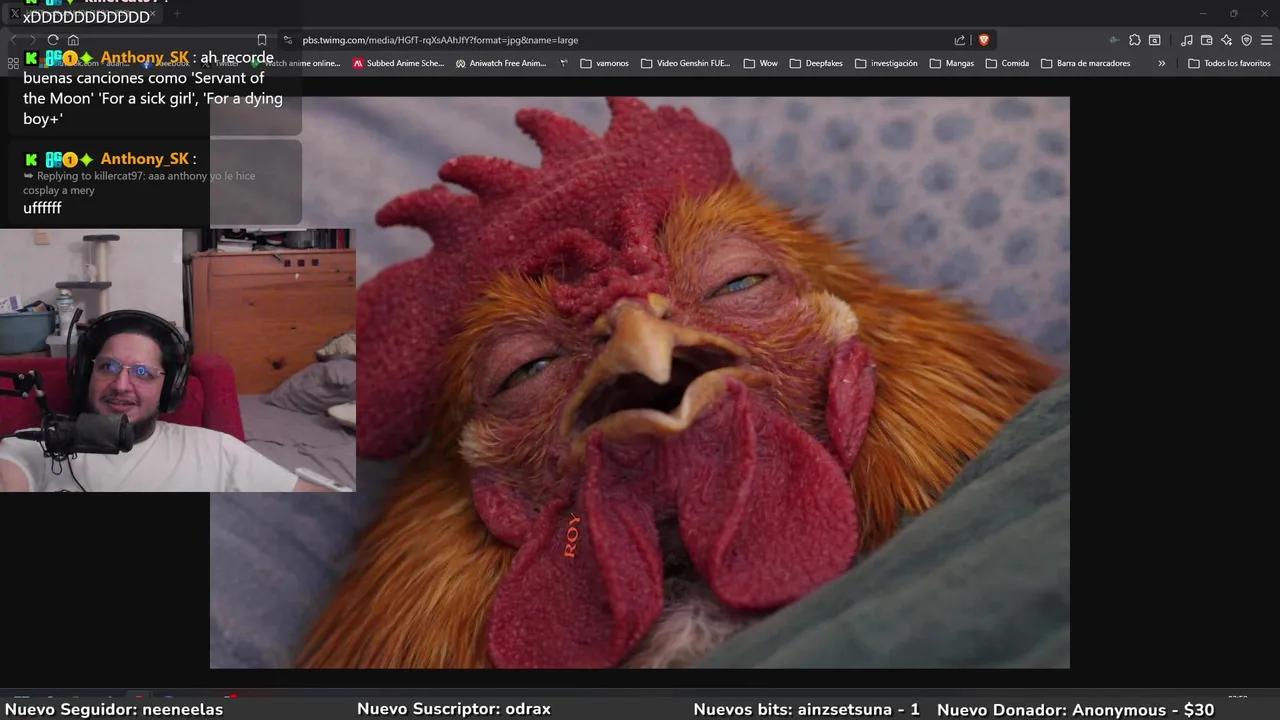Open site settings icon left of the URL

point(288,40)
